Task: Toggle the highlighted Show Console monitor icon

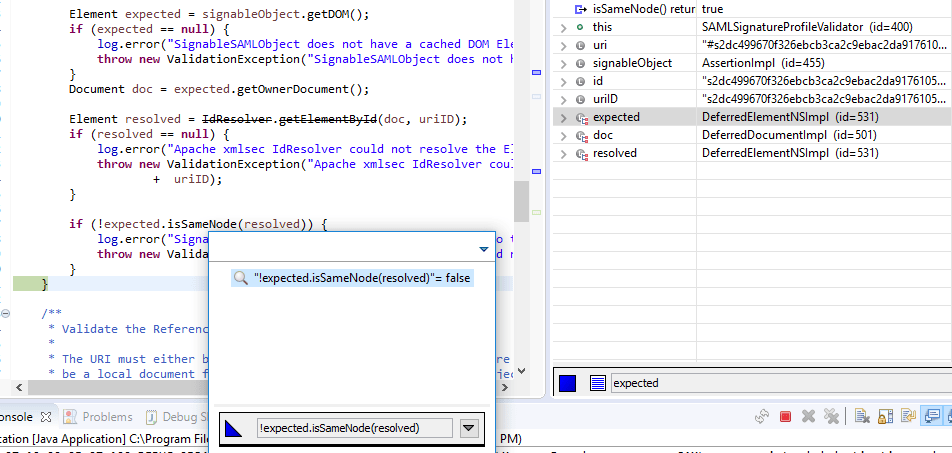Action: coord(930,417)
